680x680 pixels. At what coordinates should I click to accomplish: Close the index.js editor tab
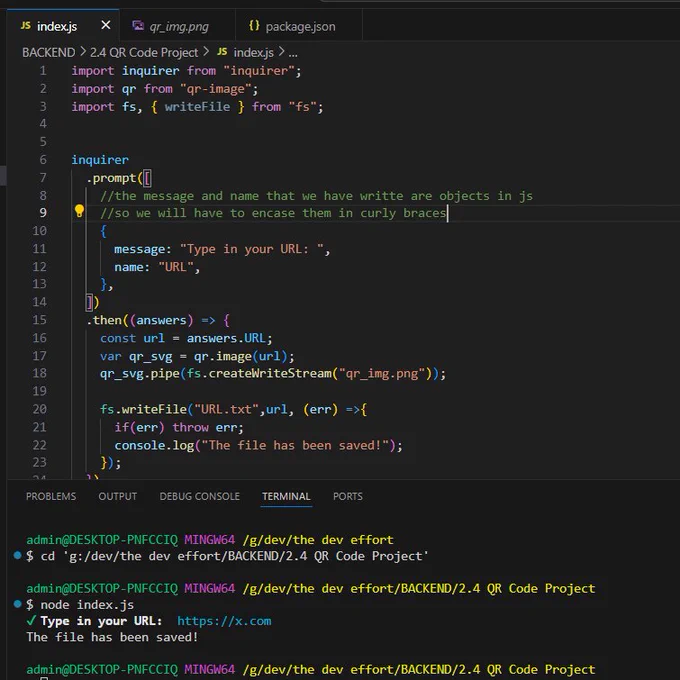click(105, 26)
